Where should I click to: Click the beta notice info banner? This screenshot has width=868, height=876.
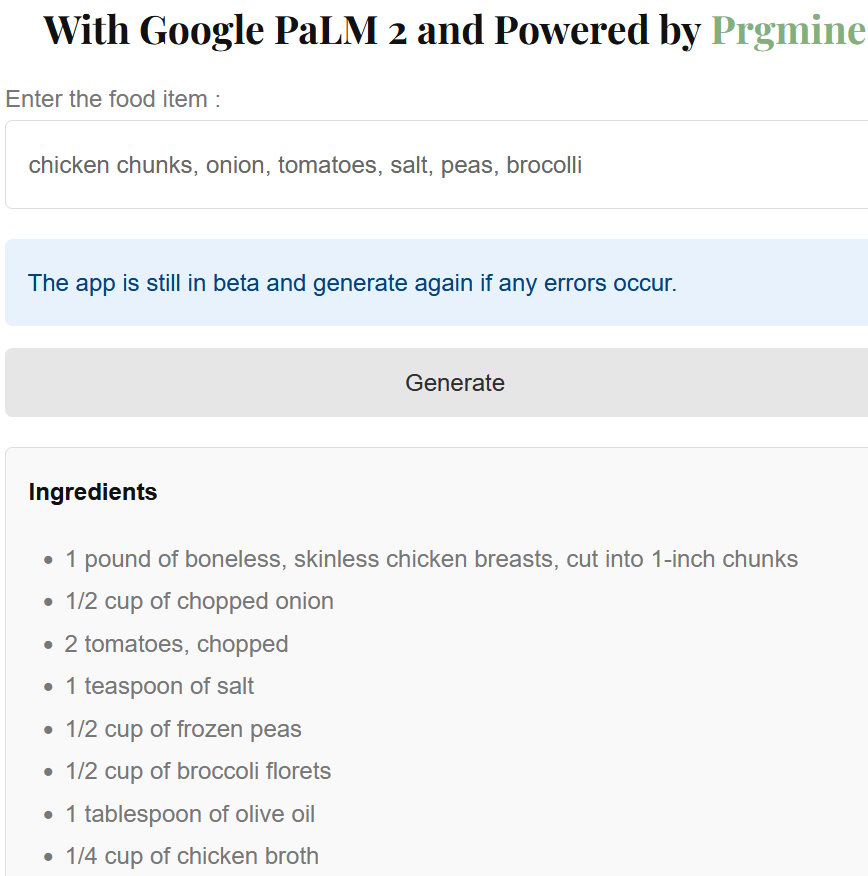tap(436, 283)
